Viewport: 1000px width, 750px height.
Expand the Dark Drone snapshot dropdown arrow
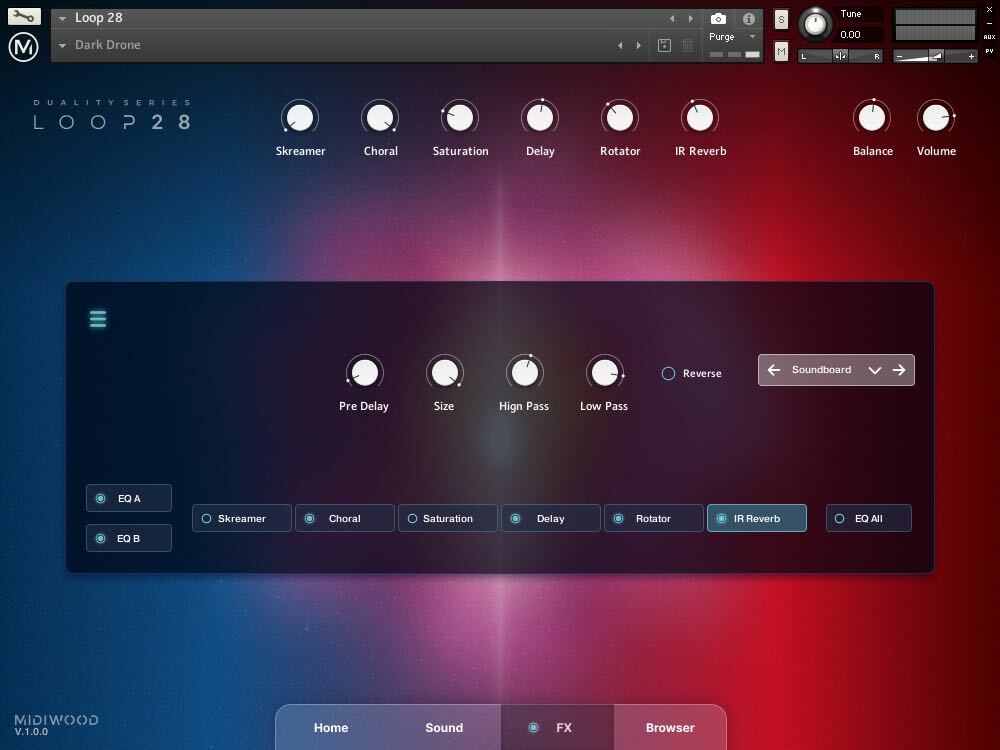[x=62, y=45]
